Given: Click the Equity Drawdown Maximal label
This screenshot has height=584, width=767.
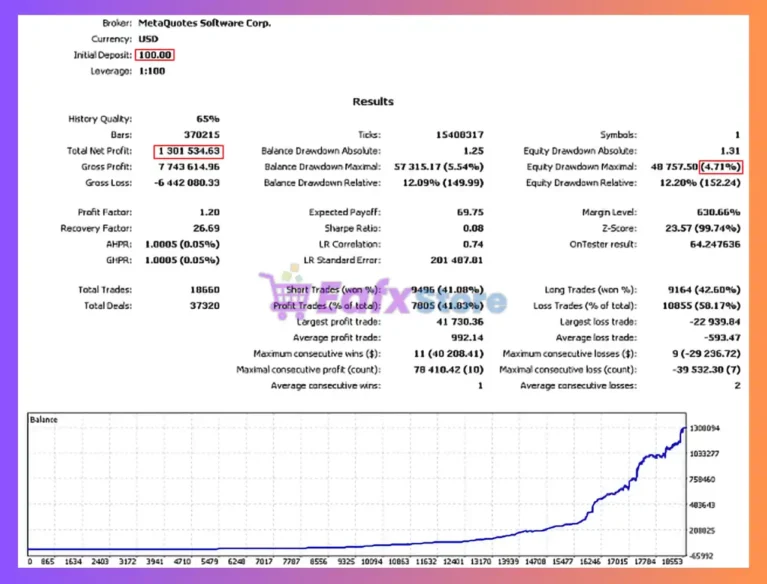Looking at the screenshot, I should tap(582, 167).
